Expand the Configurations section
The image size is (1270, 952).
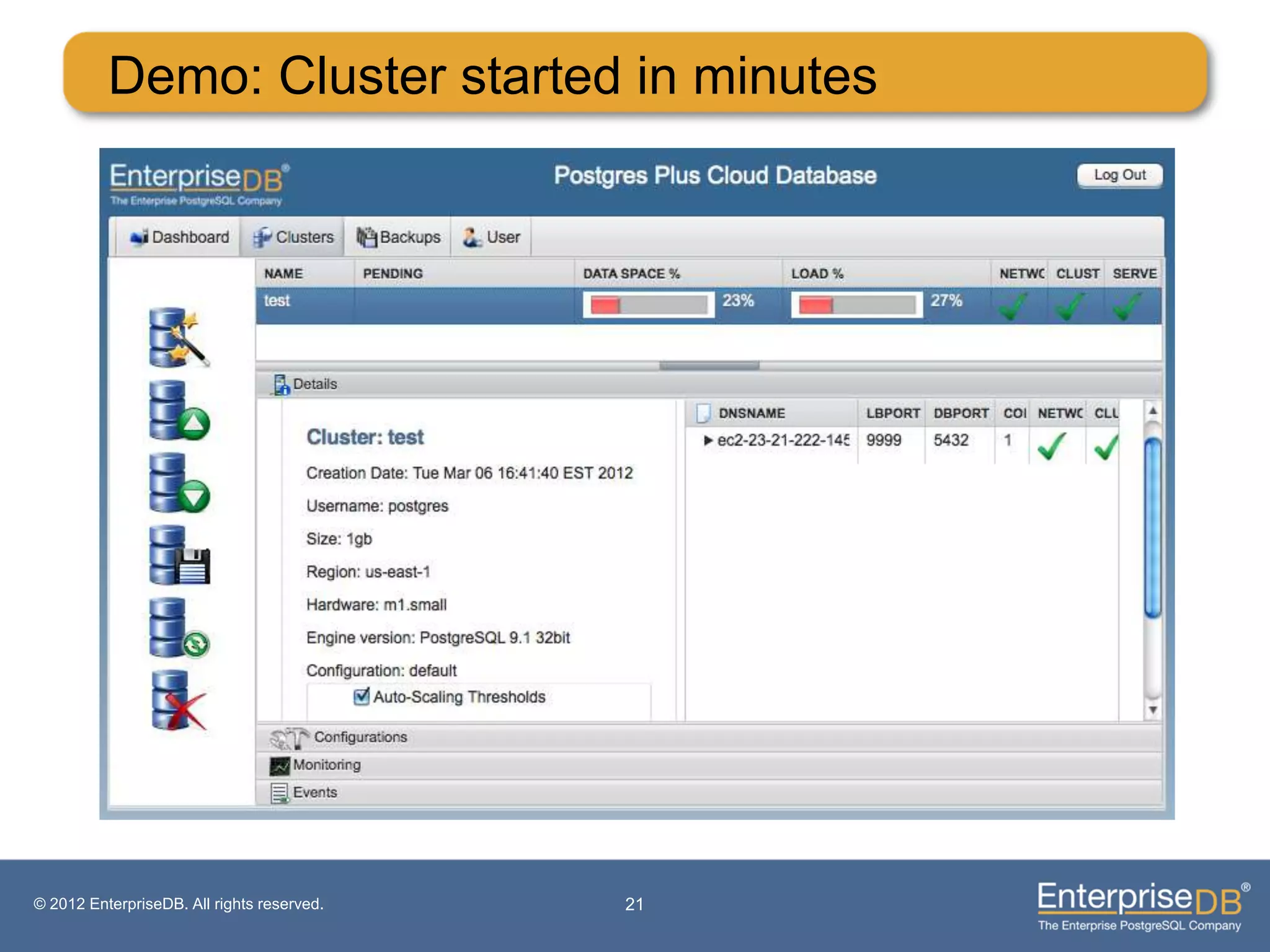pyautogui.click(x=708, y=738)
